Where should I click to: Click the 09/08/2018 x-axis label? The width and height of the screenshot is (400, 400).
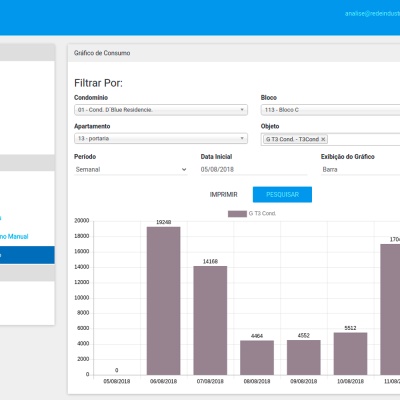pyautogui.click(x=304, y=381)
